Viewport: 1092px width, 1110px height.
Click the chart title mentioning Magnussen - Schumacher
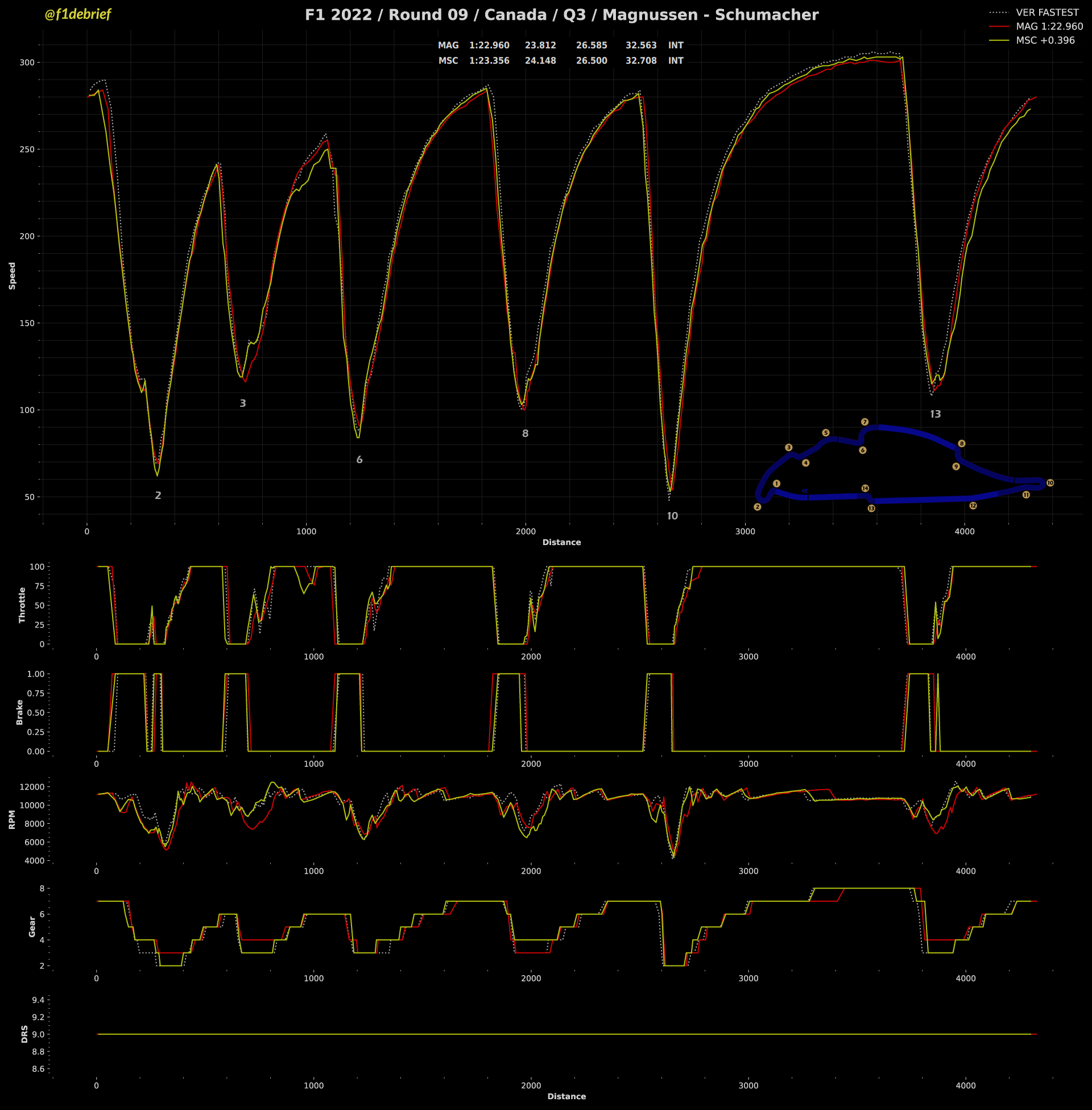(561, 15)
